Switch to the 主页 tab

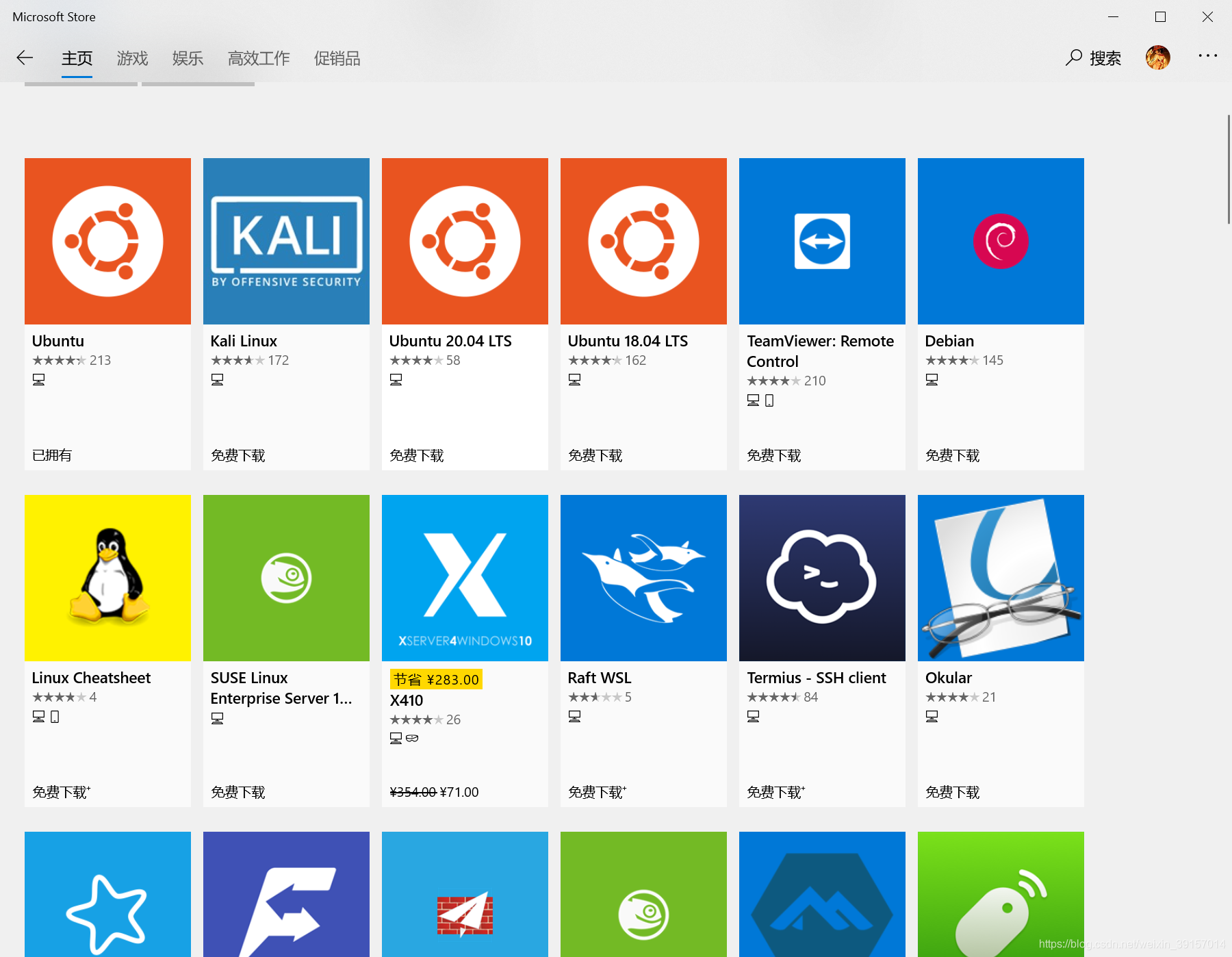(77, 58)
